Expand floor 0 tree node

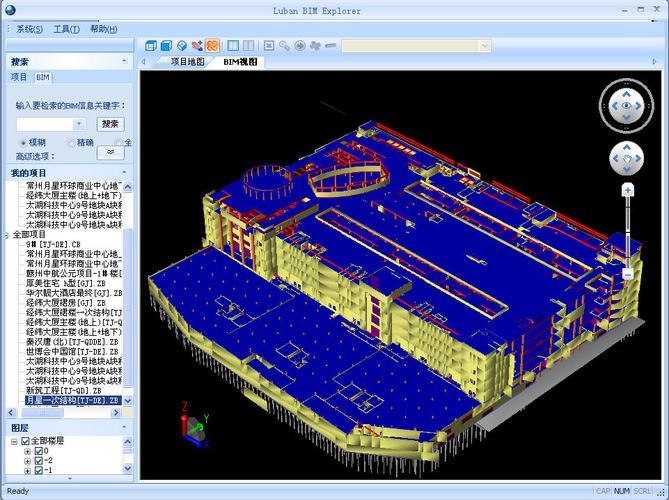click(27, 451)
